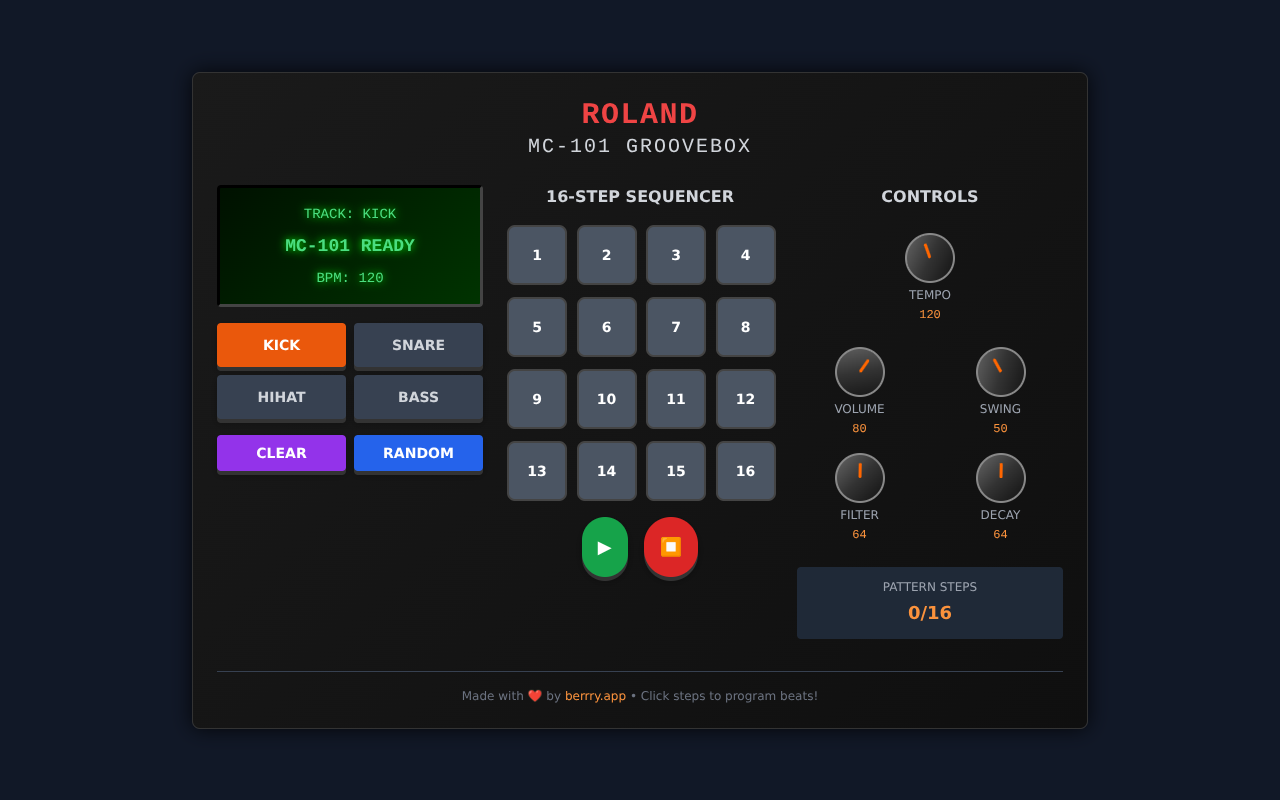Toggle step 12 in the grid

click(x=745, y=398)
